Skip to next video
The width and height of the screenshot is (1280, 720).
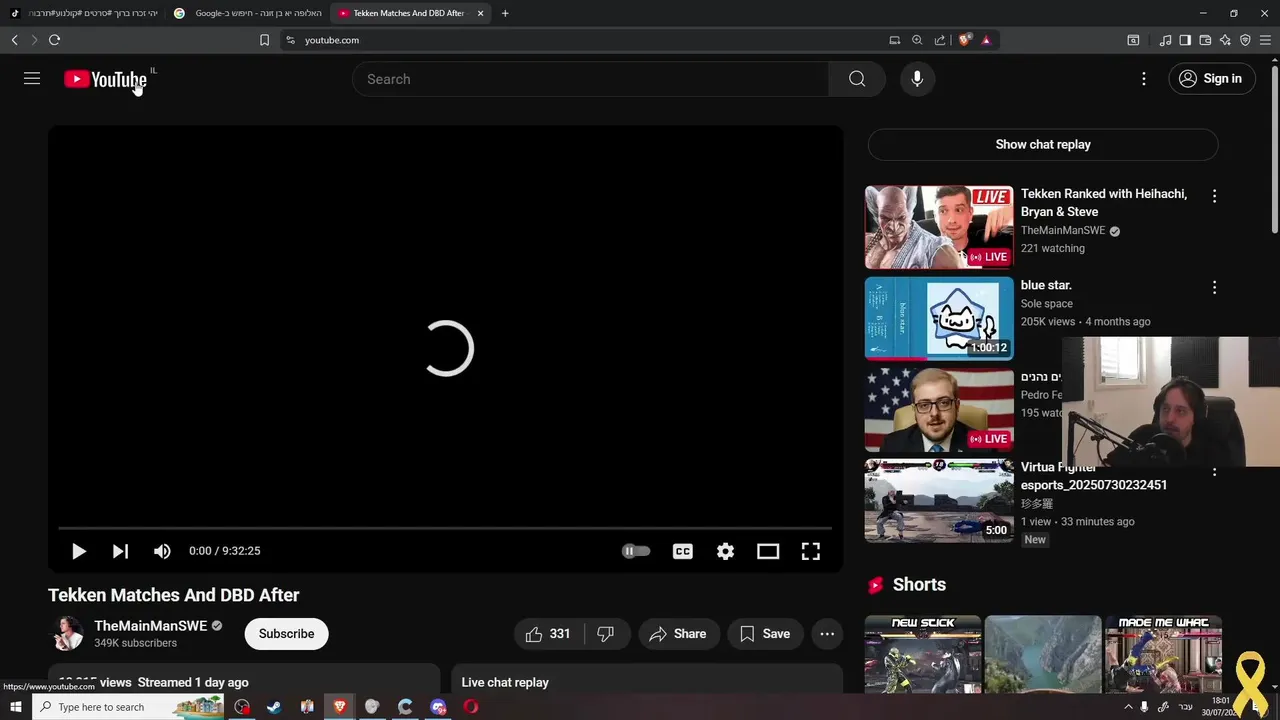tap(120, 551)
